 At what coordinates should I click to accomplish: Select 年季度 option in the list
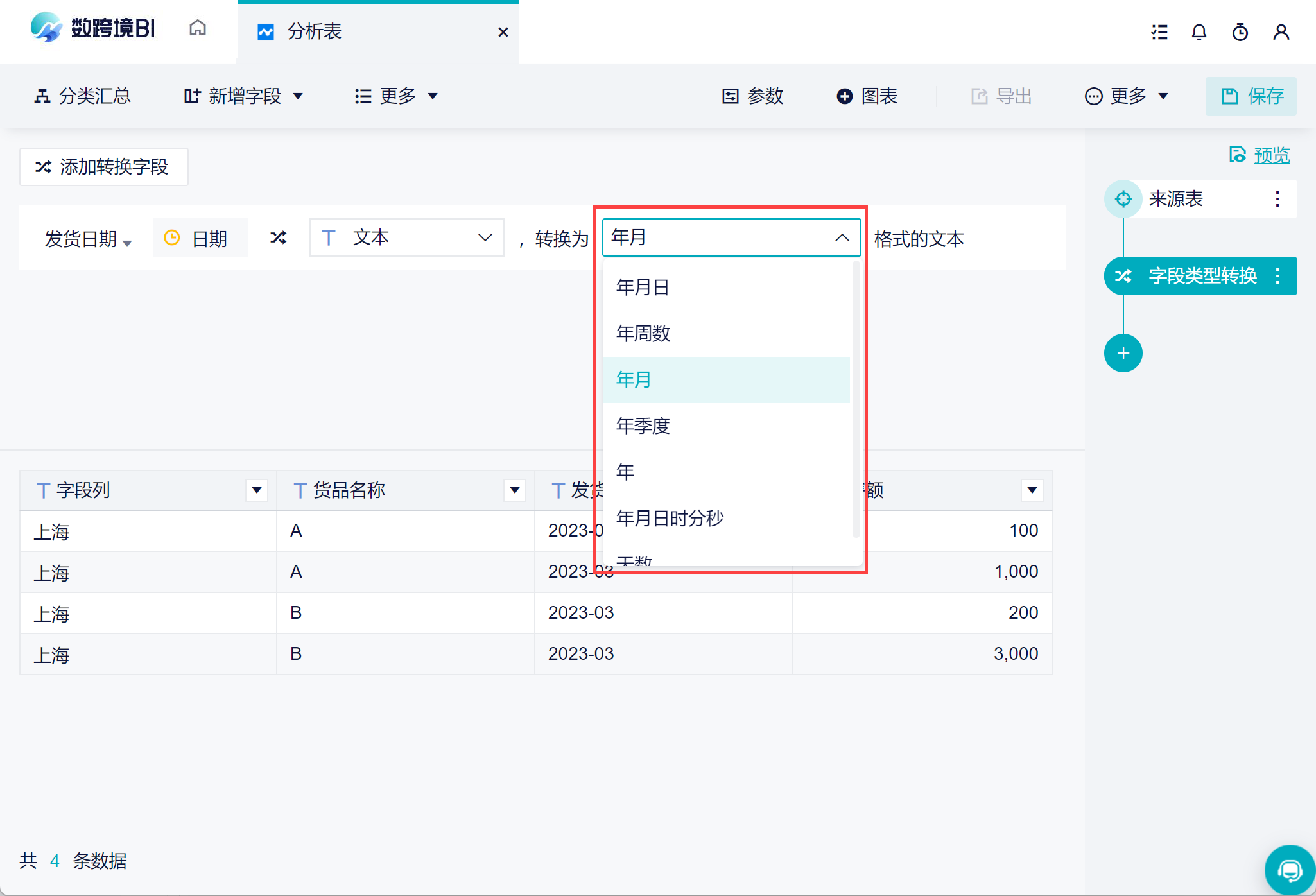pos(643,426)
